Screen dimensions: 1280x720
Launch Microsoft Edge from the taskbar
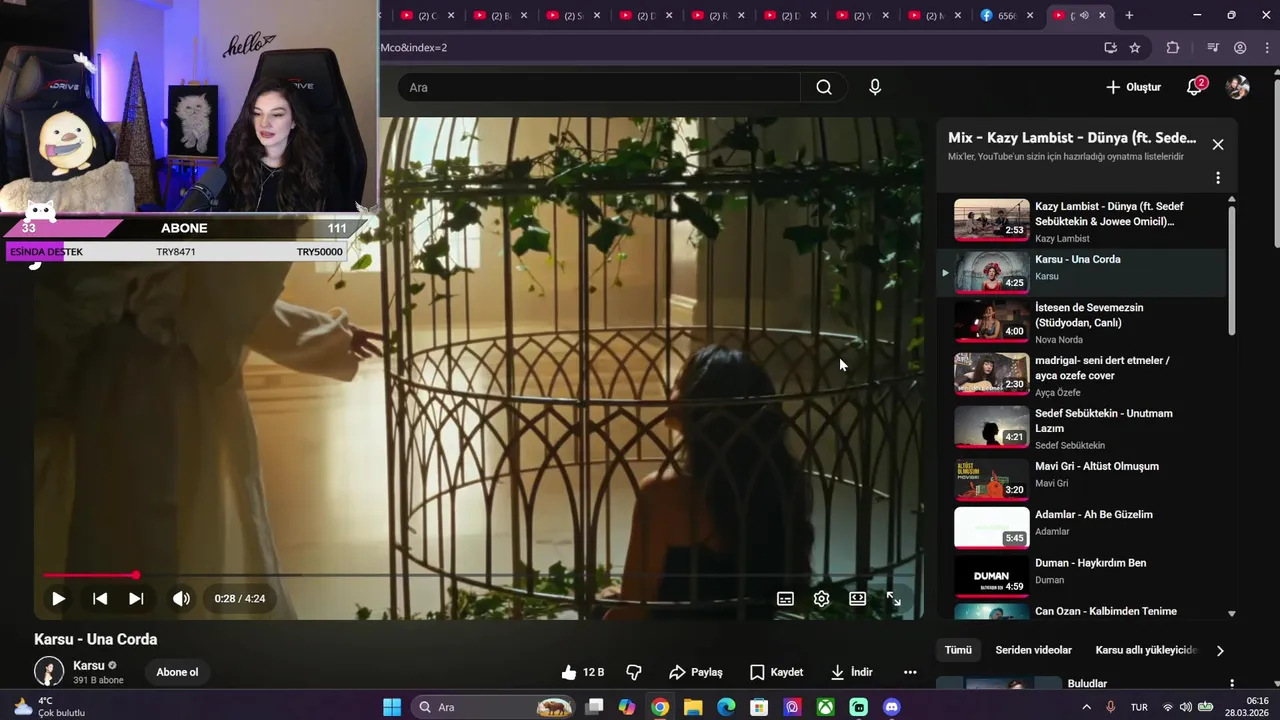pyautogui.click(x=726, y=707)
